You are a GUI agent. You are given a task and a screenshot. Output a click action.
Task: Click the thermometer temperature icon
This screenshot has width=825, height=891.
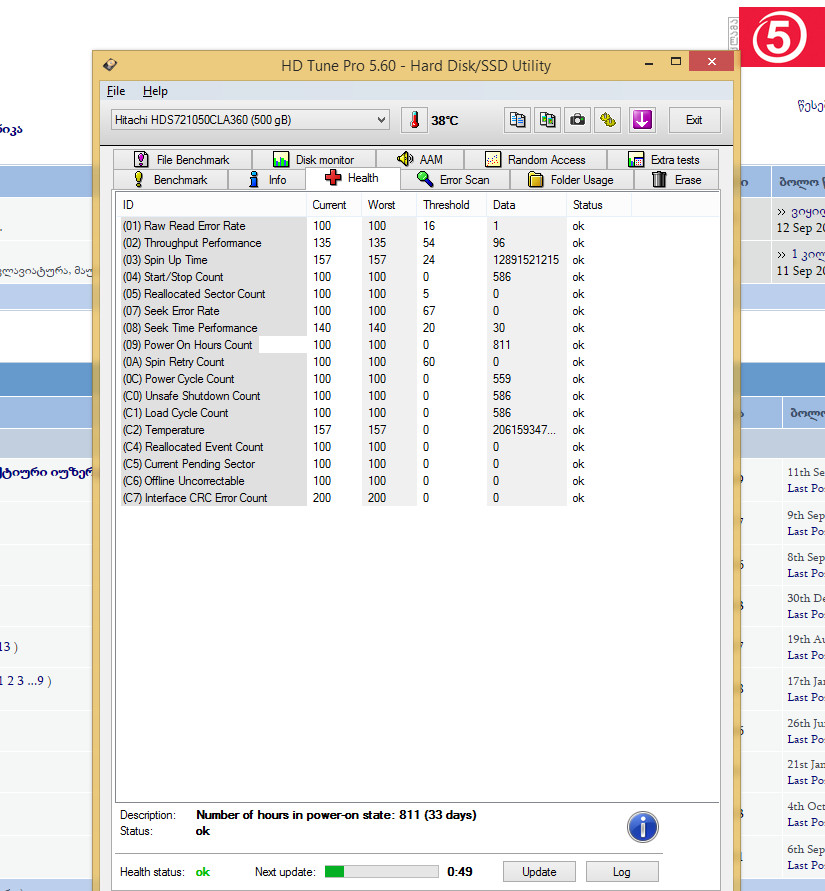pyautogui.click(x=413, y=120)
